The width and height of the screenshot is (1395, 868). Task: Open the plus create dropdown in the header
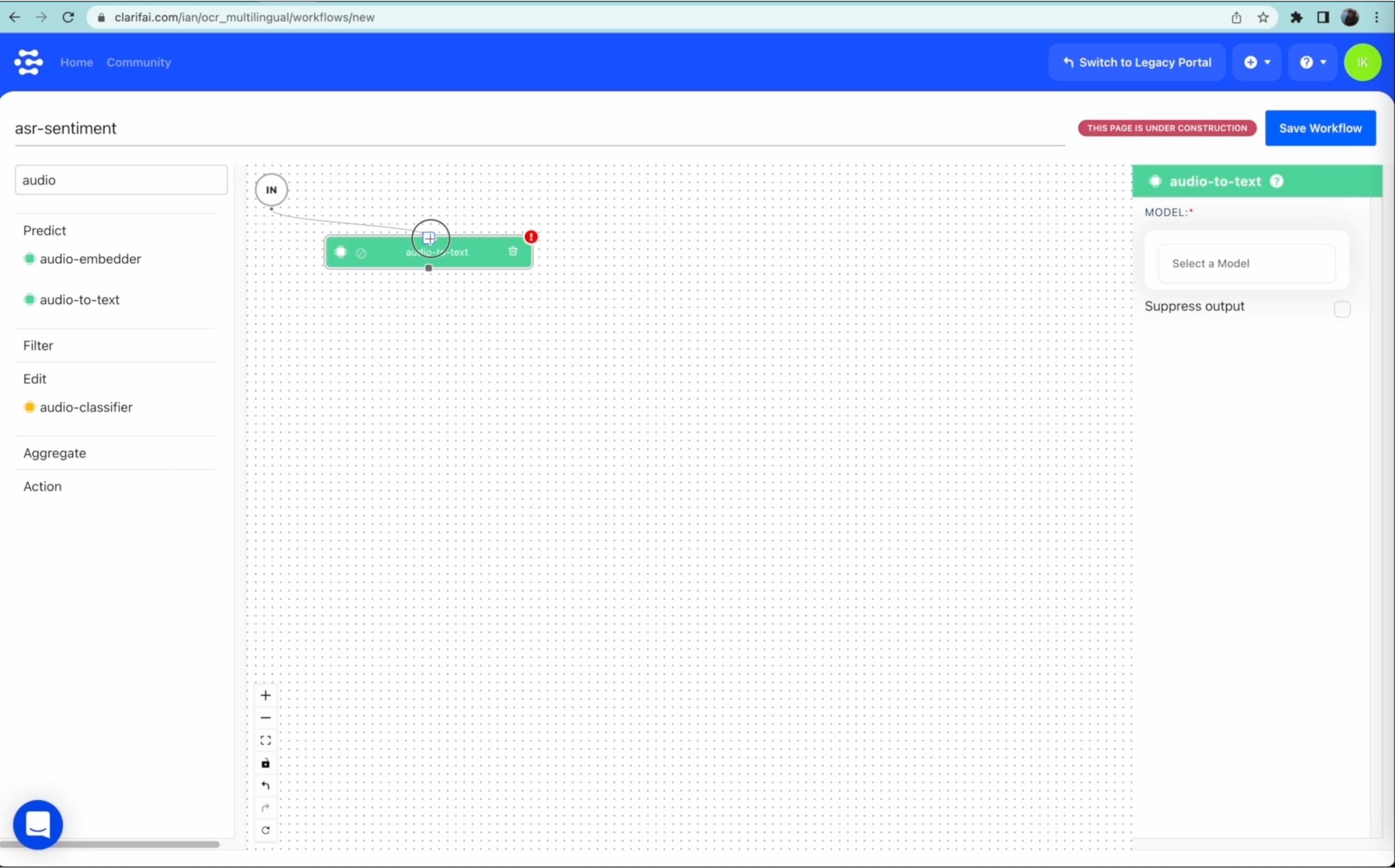1257,62
